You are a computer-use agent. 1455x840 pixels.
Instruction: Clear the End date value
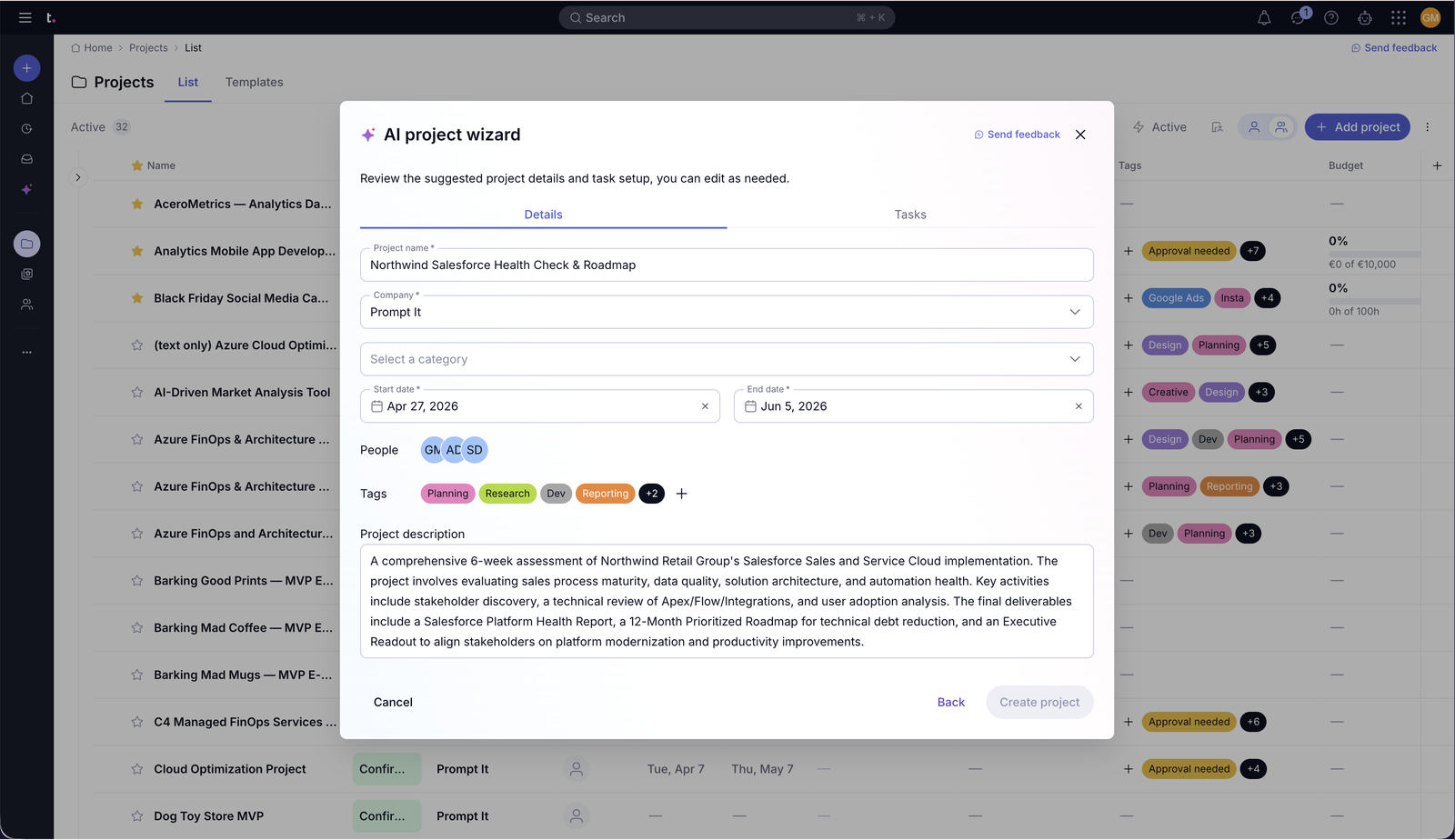[x=1079, y=406]
